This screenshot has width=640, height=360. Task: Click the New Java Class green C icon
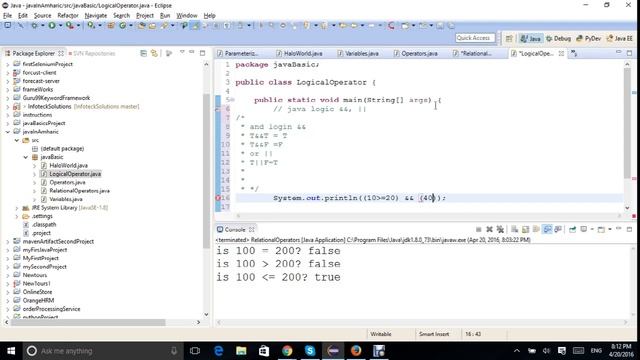(x=122, y=25)
